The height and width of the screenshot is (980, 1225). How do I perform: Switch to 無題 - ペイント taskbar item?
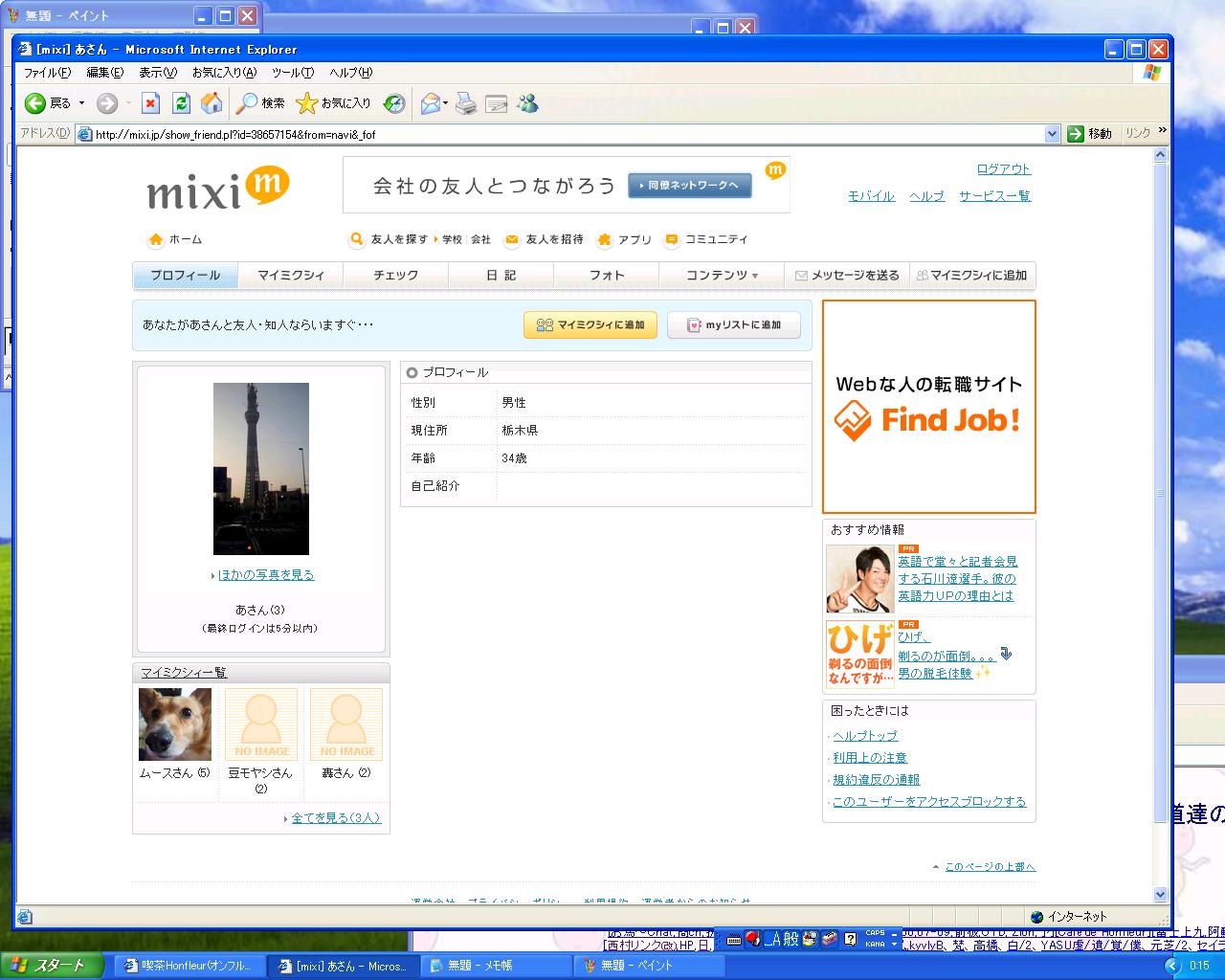pyautogui.click(x=648, y=967)
